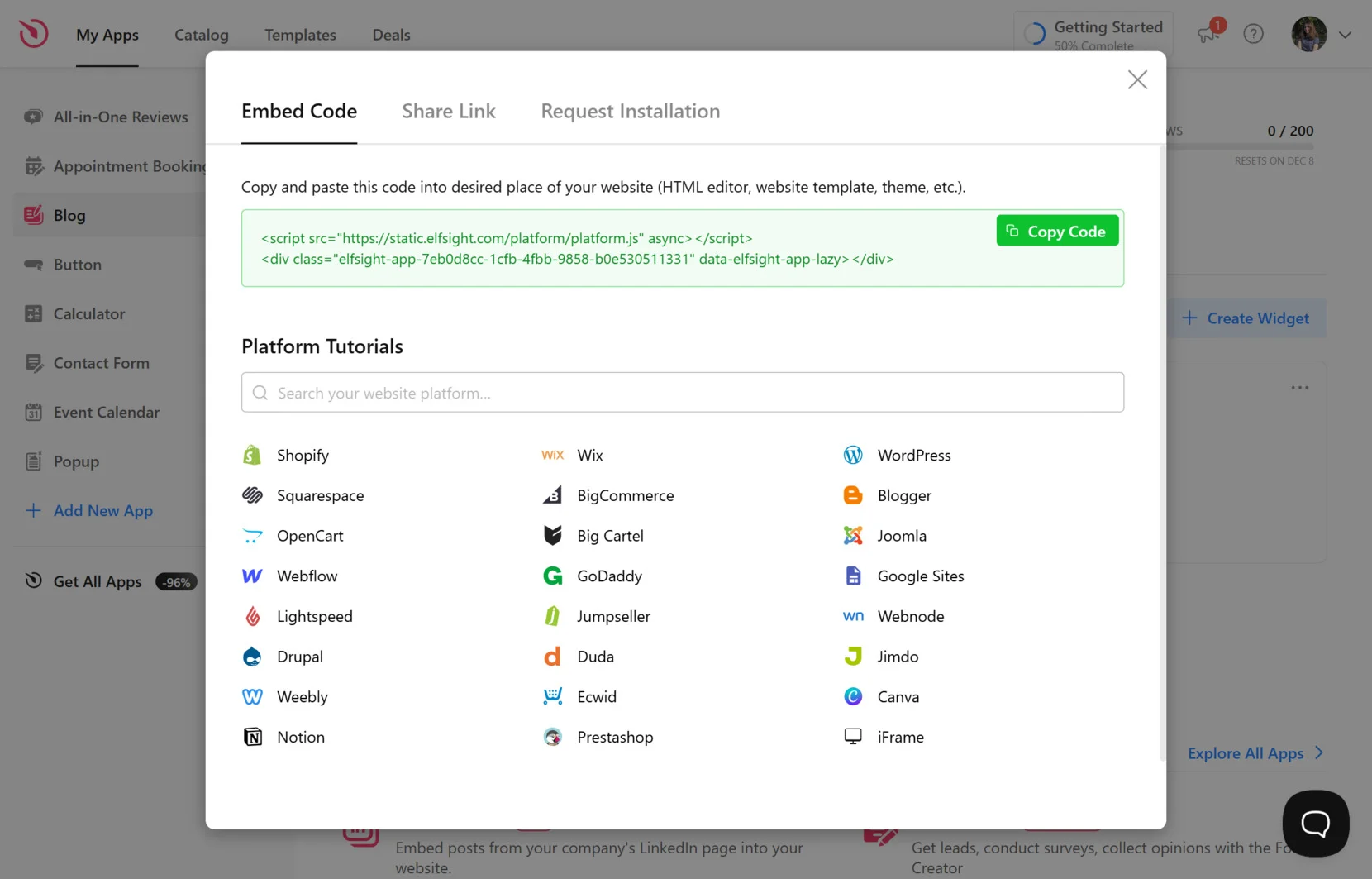Open the notifications megaphone icon
Viewport: 1372px width, 879px height.
[x=1208, y=34]
